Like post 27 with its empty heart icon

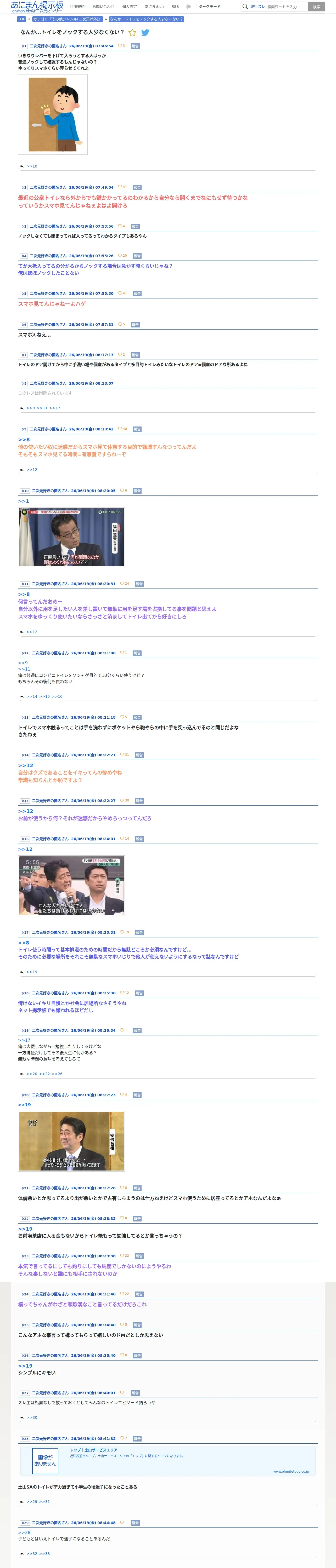[x=122, y=1393]
